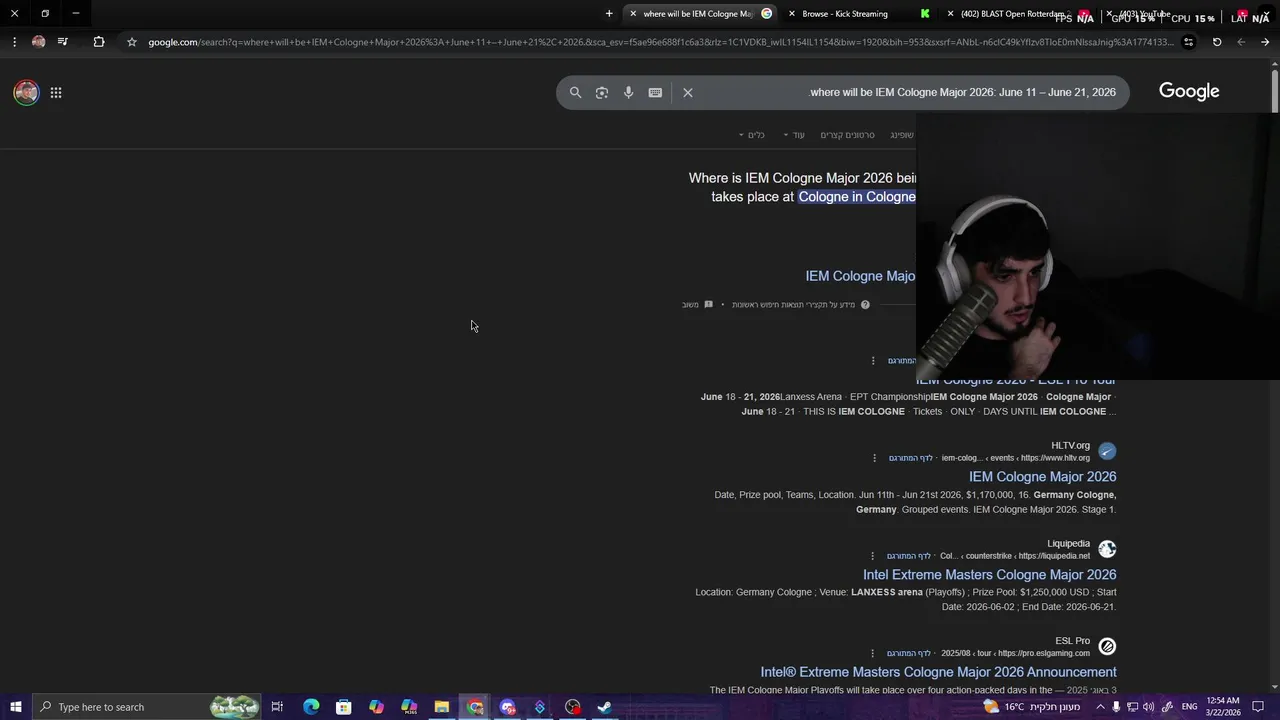
Task: Open HLTV.org site favicon
Action: (1107, 452)
